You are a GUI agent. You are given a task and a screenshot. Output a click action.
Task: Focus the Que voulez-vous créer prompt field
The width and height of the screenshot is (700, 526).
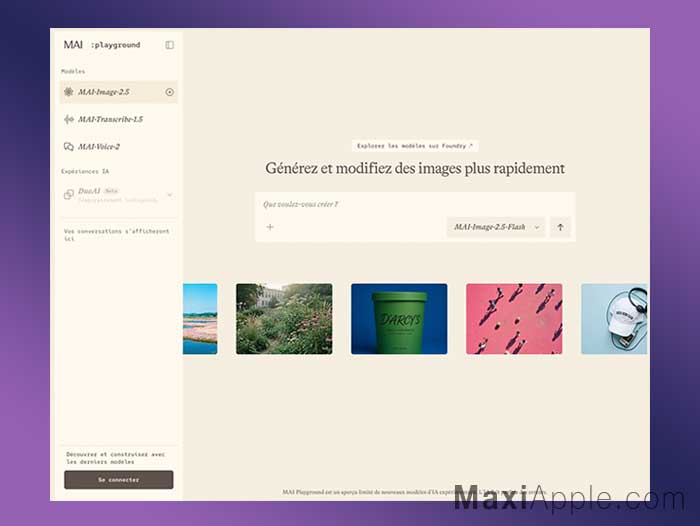[415, 205]
